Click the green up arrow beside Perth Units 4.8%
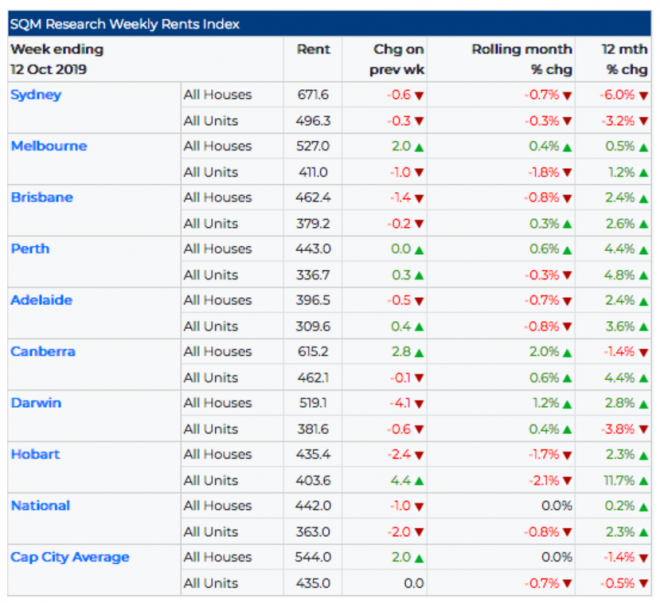This screenshot has width=660, height=603. (643, 276)
